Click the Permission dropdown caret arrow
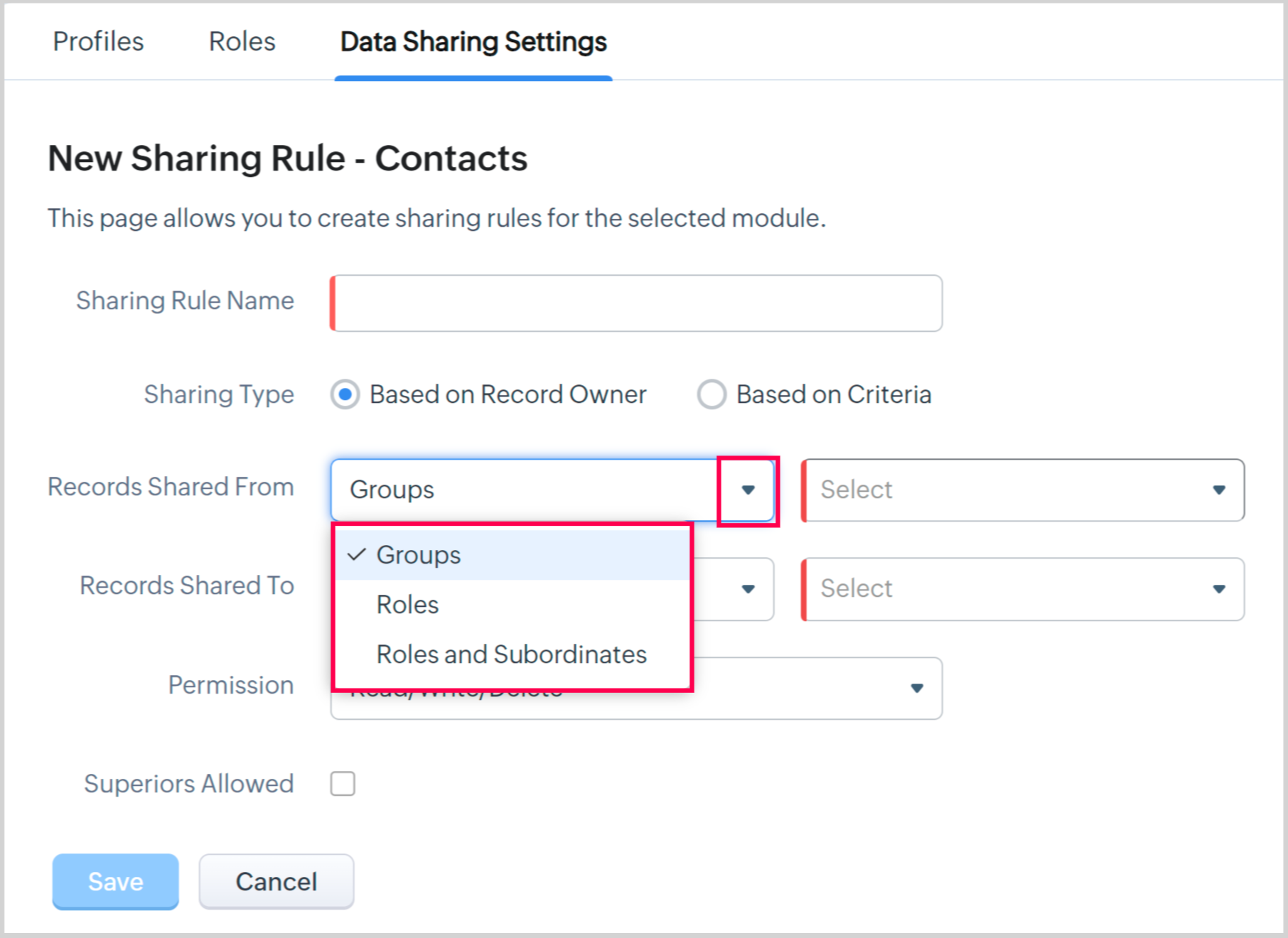This screenshot has height=938, width=1288. point(917,688)
